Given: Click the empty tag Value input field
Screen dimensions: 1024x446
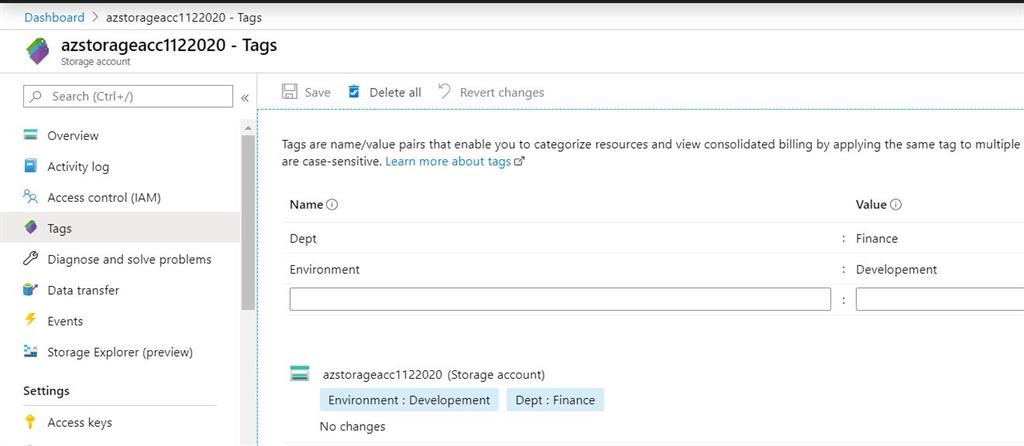Looking at the screenshot, I should coord(938,300).
